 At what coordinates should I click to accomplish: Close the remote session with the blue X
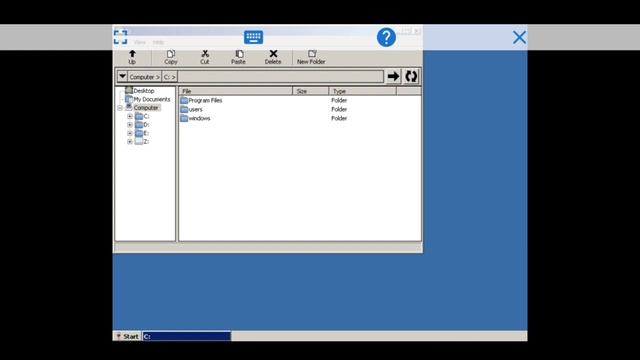[x=519, y=37]
